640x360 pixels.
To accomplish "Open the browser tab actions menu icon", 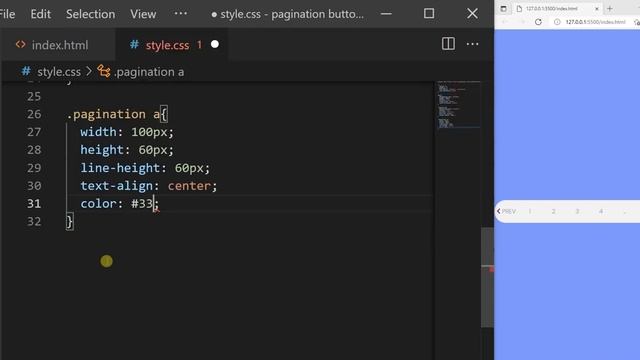I will point(503,9).
